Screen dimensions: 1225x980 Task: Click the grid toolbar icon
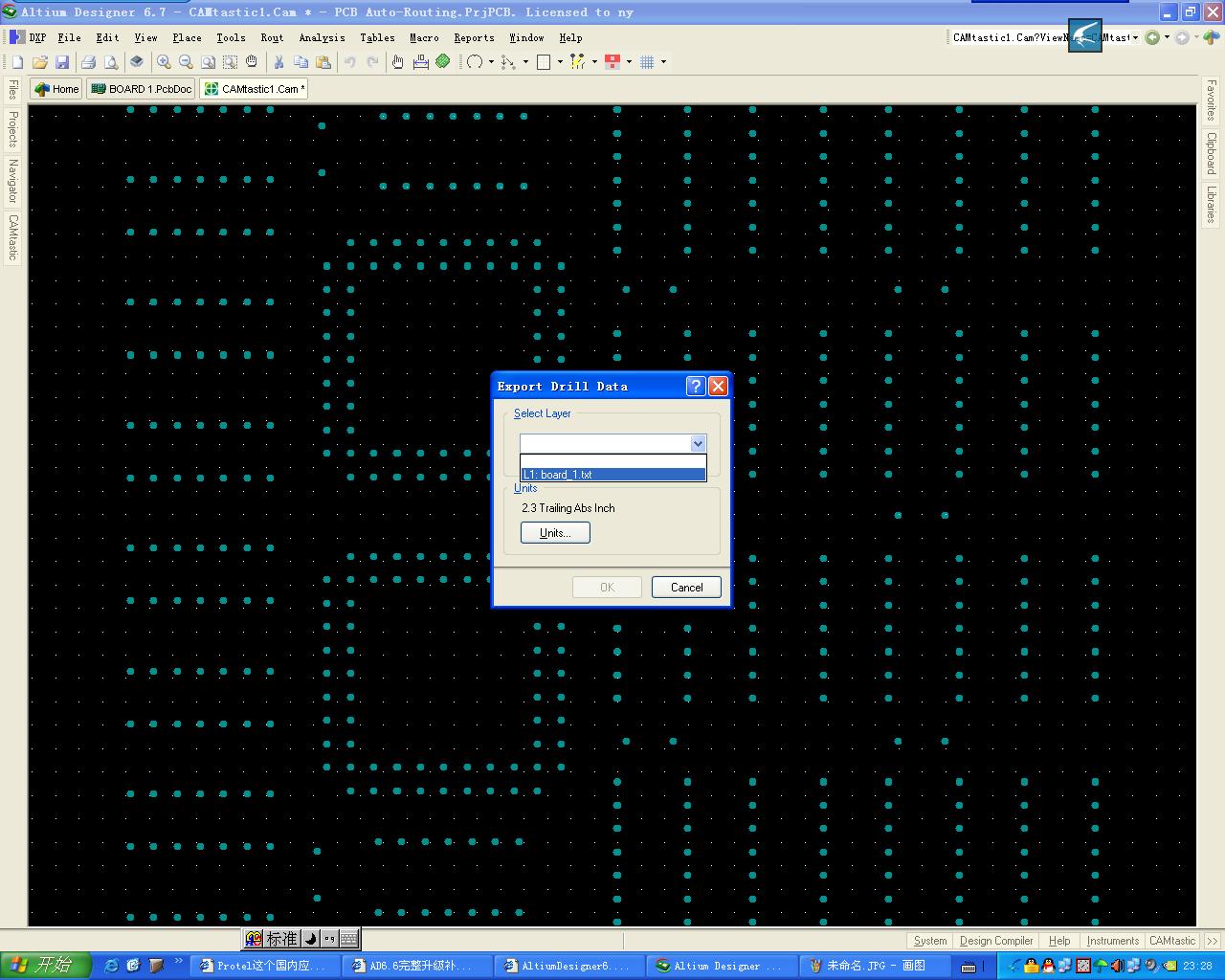(x=648, y=62)
